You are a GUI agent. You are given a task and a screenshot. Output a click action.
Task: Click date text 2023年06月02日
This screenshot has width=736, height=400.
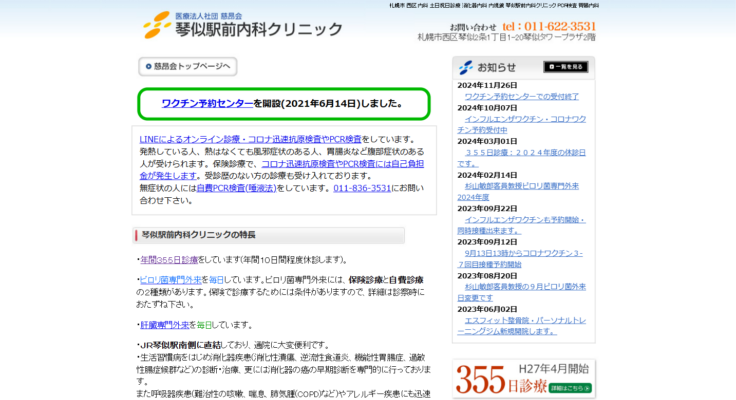487,309
